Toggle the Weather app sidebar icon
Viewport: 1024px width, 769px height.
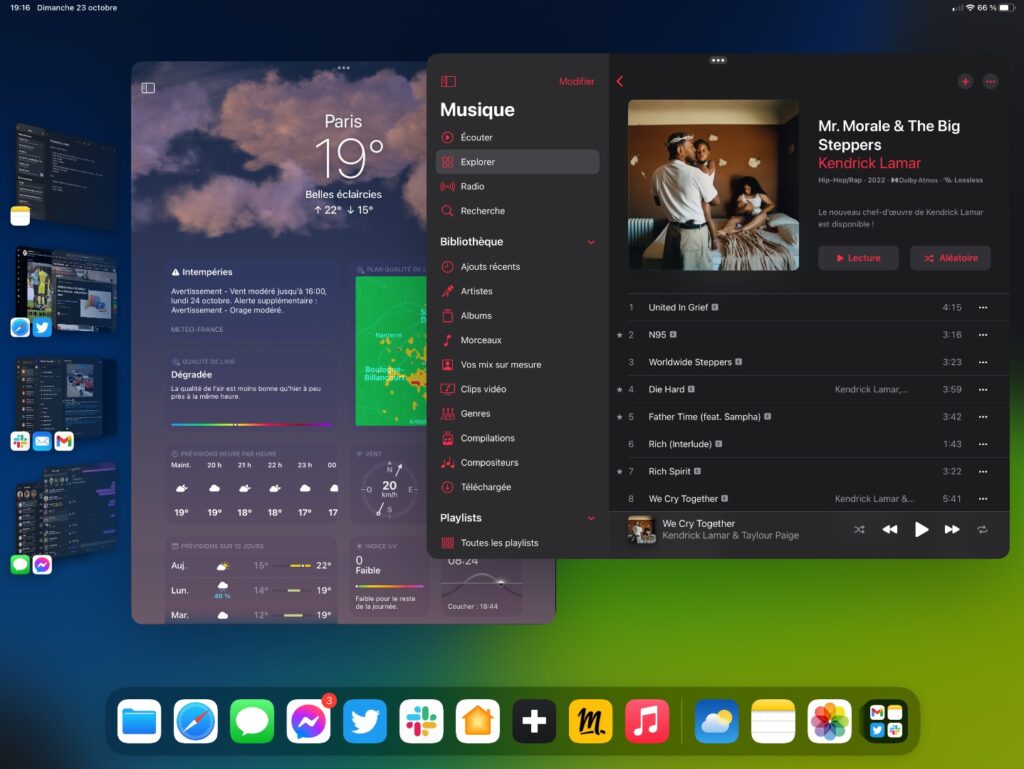(148, 87)
